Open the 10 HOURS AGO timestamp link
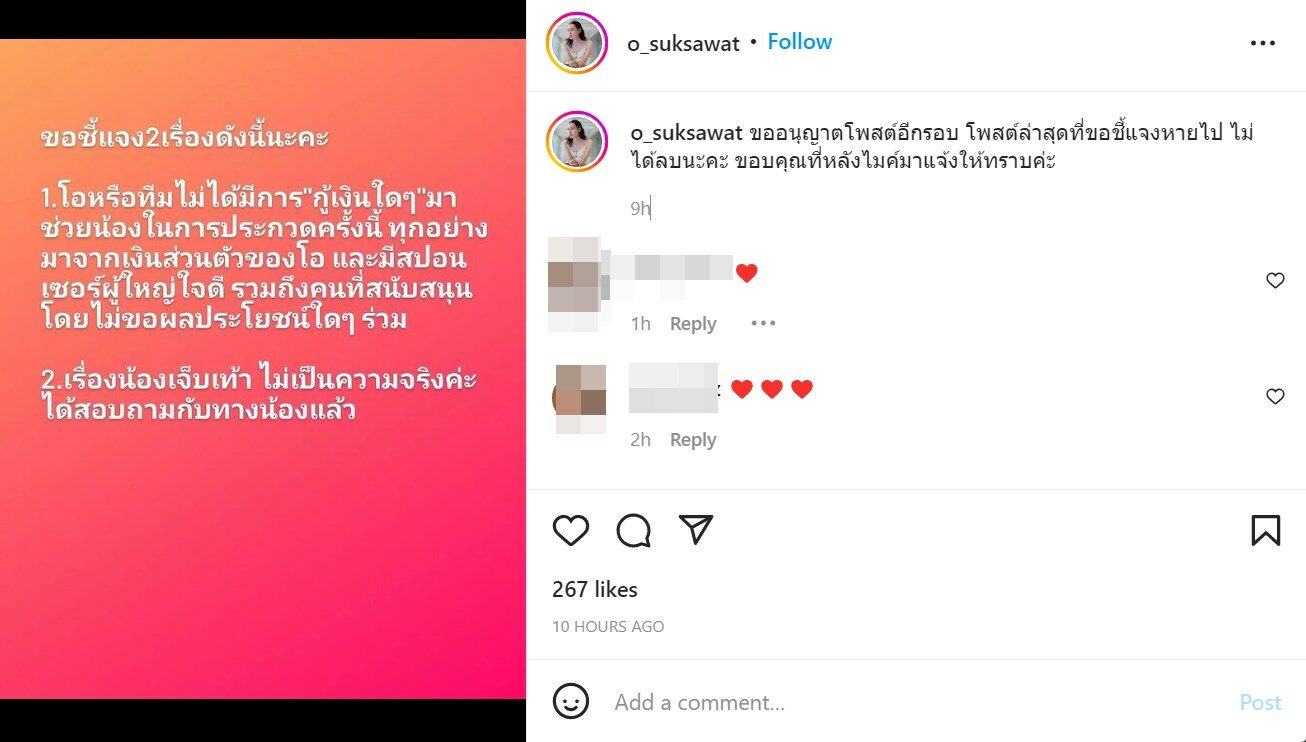This screenshot has width=1306, height=742. click(x=608, y=627)
